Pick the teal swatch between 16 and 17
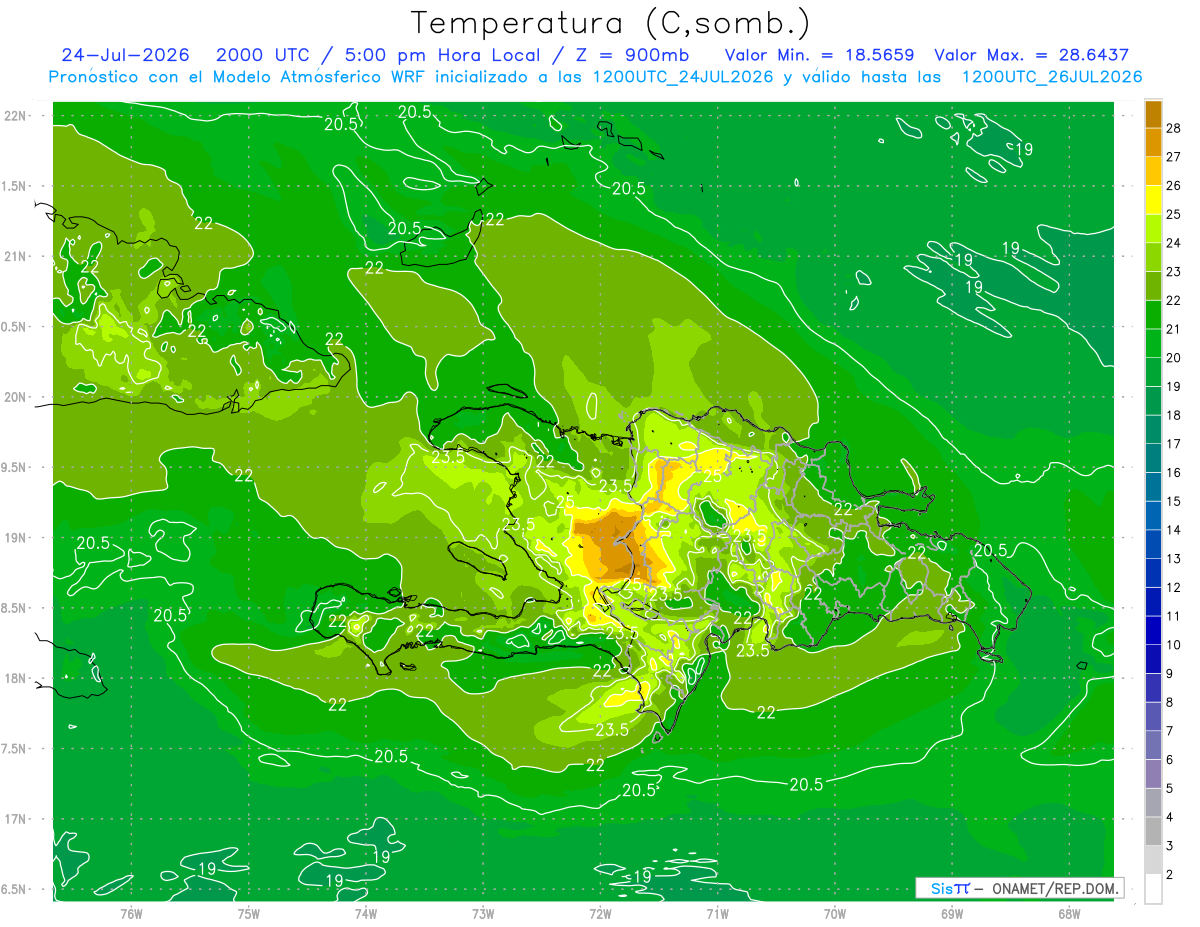The height and width of the screenshot is (927, 1200). click(1153, 458)
